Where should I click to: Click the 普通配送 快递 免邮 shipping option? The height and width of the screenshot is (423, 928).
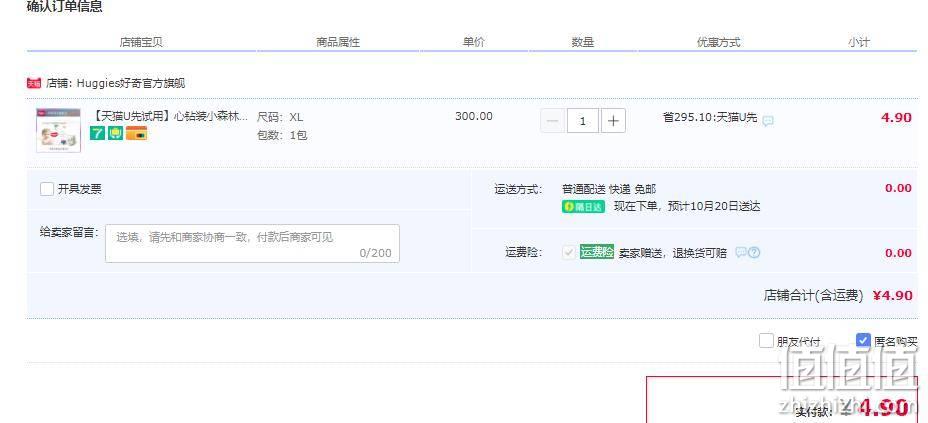point(609,189)
